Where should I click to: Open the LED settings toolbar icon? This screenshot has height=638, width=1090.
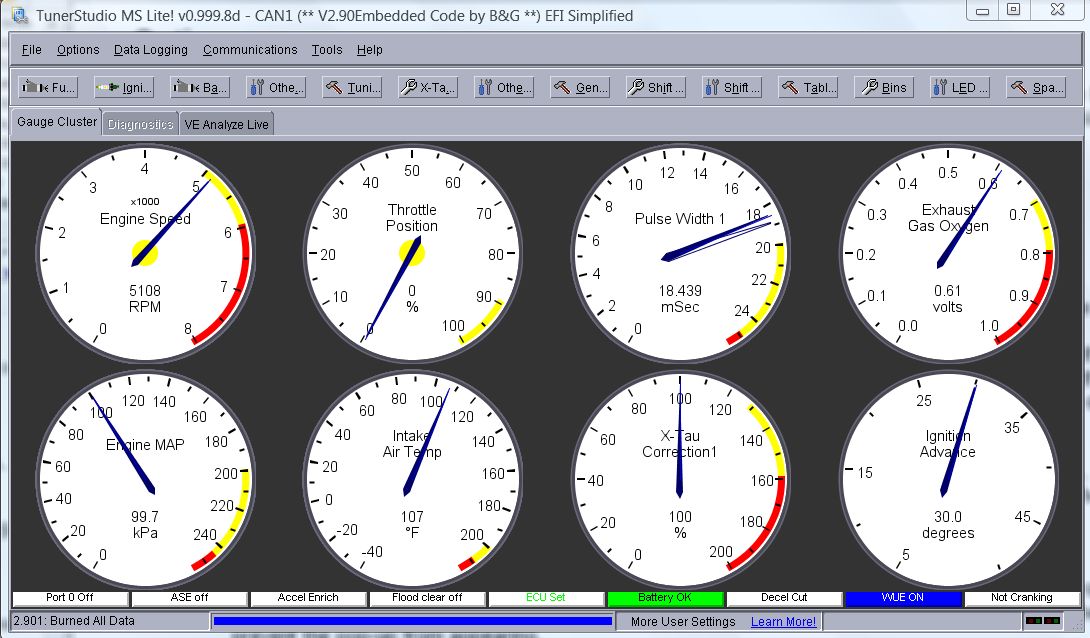click(959, 87)
